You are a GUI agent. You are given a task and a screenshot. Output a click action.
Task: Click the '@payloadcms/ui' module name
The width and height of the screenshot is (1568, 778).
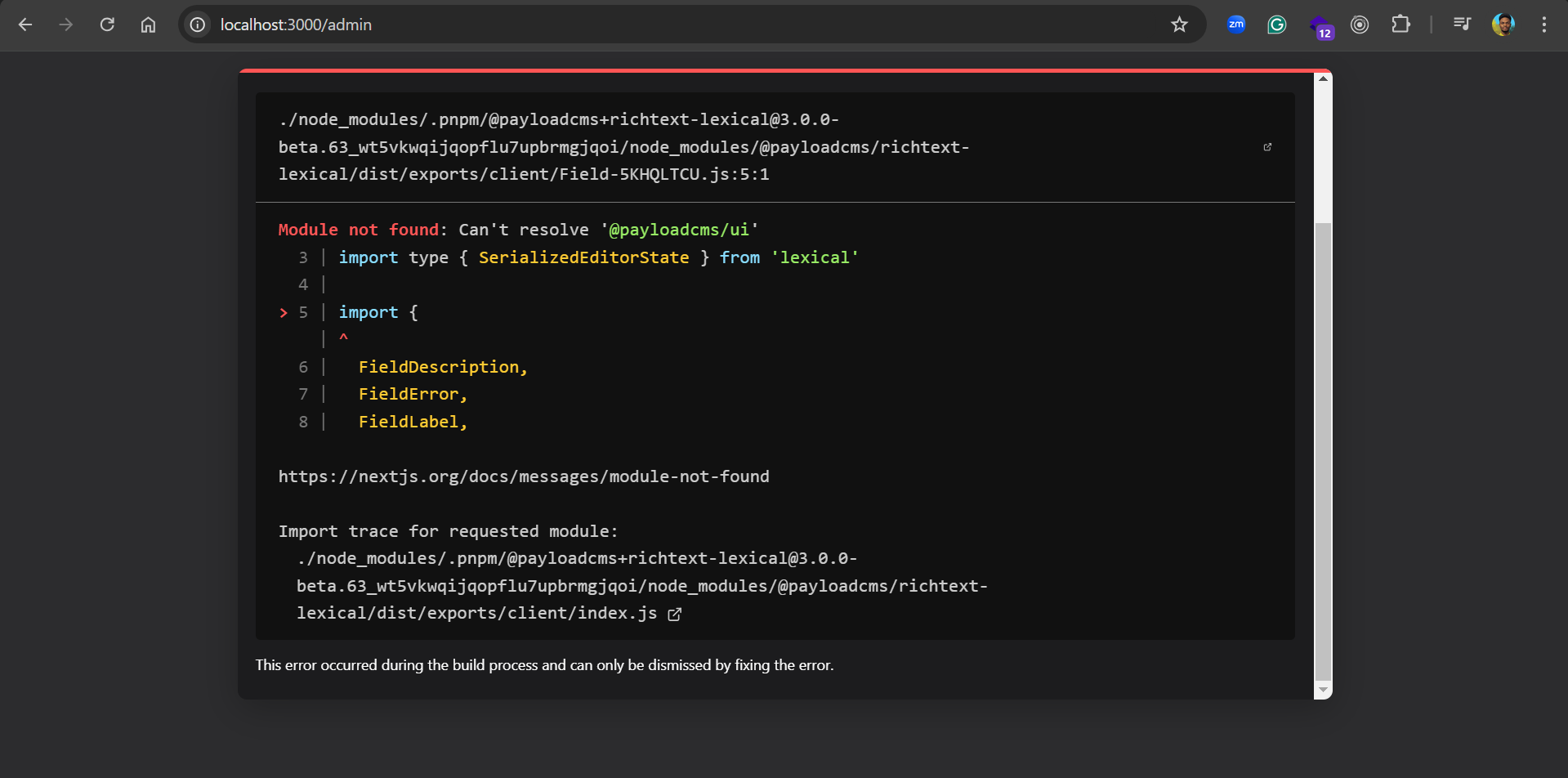click(x=680, y=230)
